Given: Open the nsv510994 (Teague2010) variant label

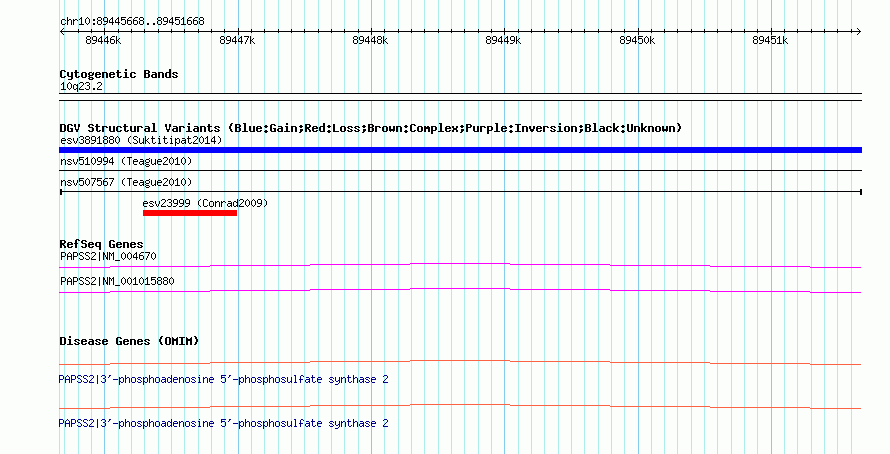Looking at the screenshot, I should point(126,161).
